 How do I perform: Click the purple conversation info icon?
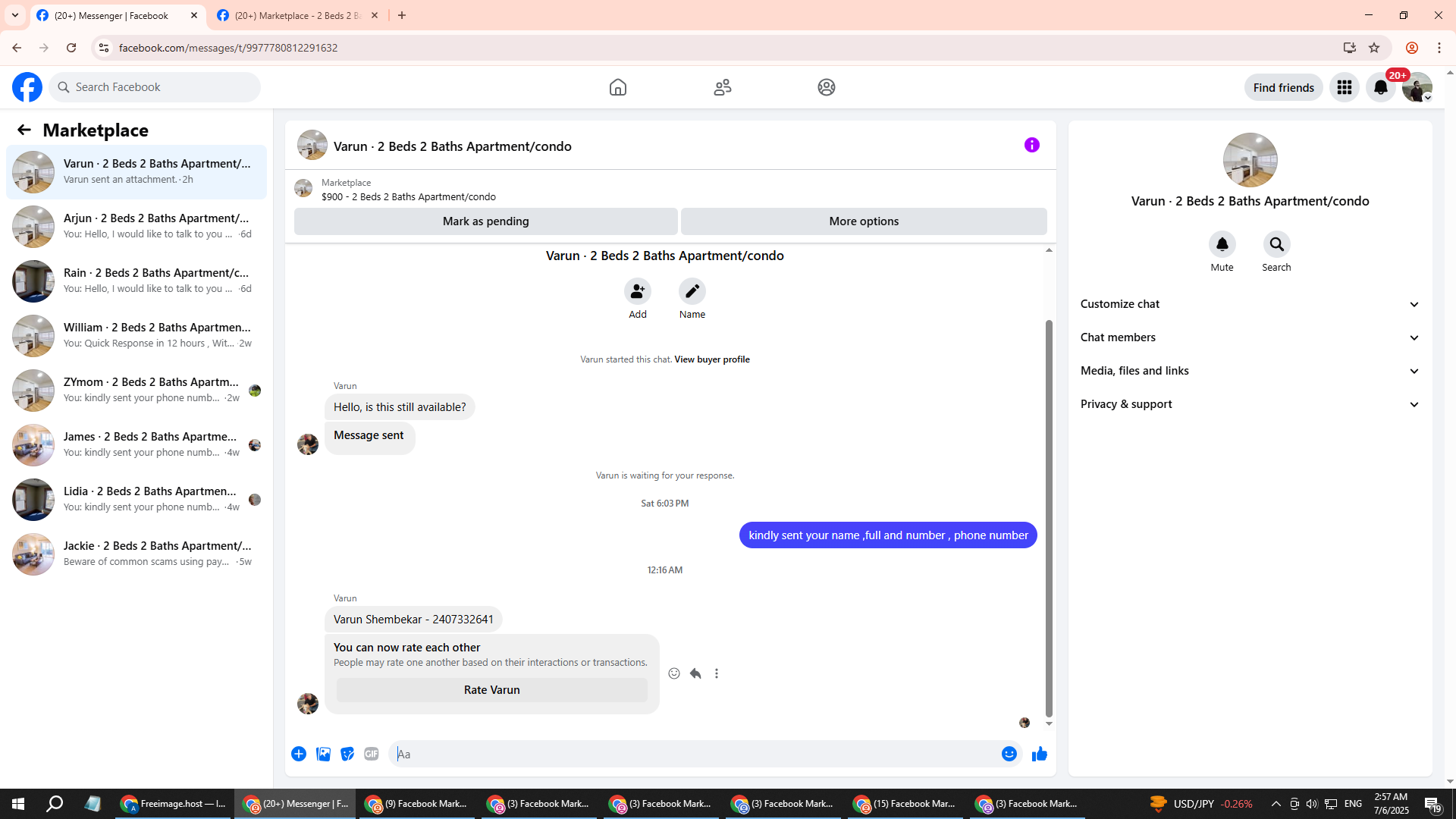1031,145
